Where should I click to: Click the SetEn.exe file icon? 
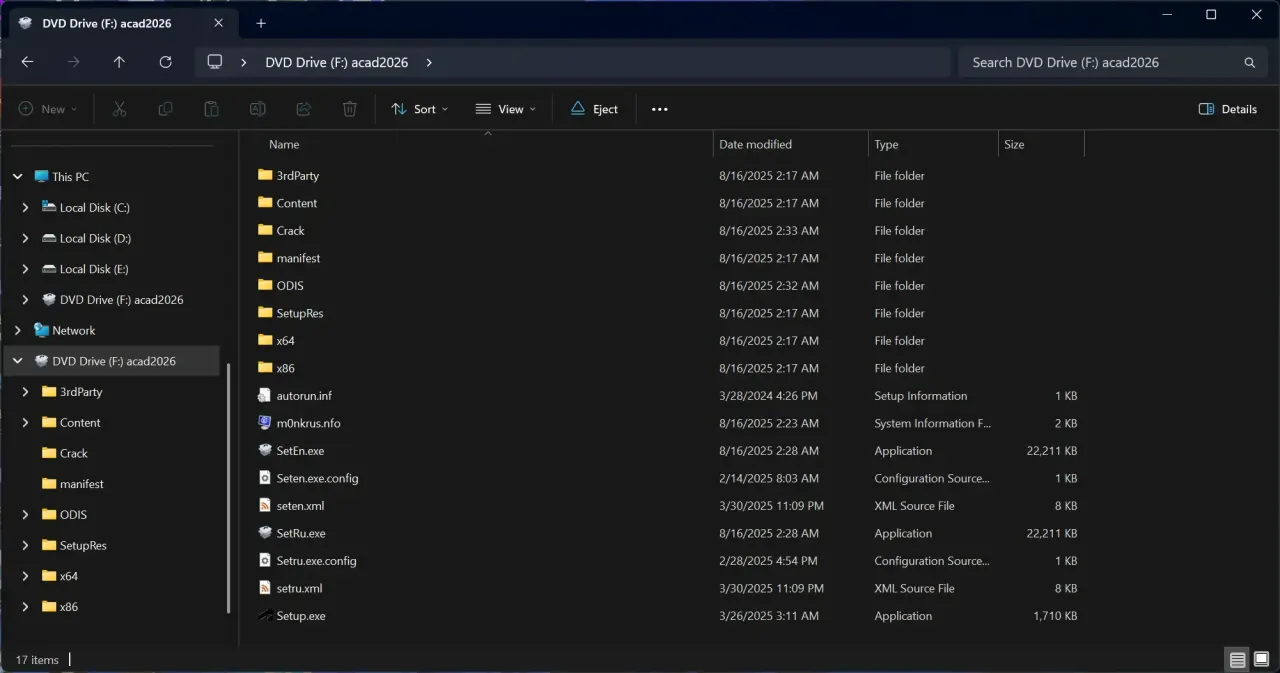click(265, 451)
